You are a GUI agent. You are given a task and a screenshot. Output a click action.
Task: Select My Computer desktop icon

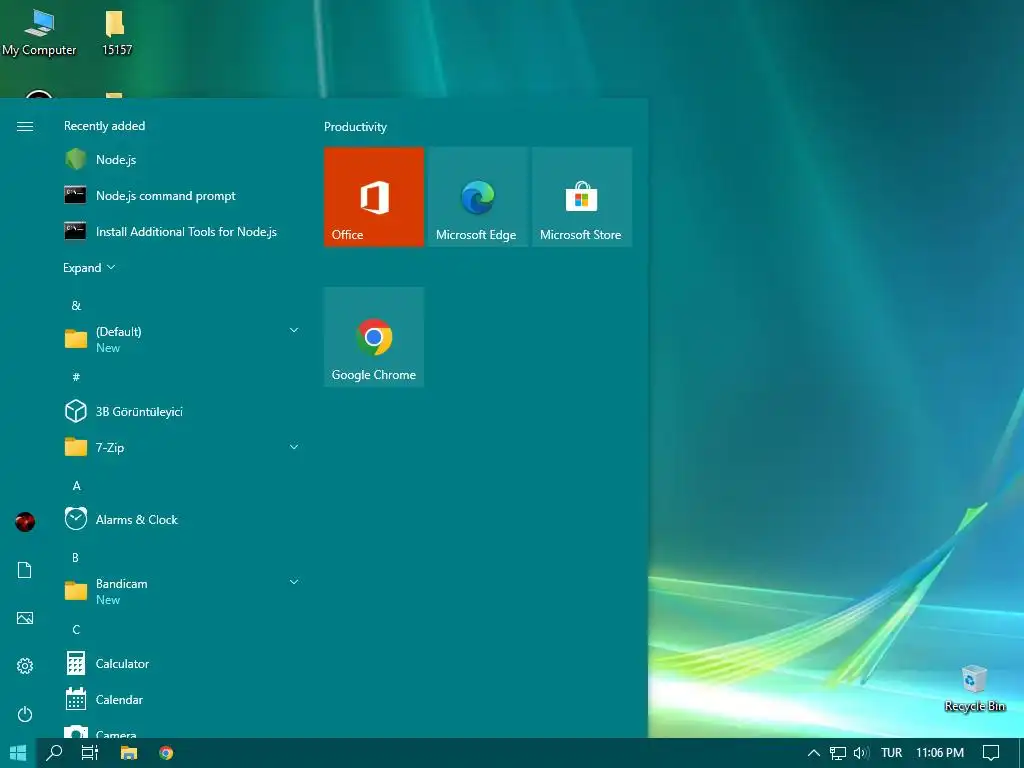(x=39, y=33)
